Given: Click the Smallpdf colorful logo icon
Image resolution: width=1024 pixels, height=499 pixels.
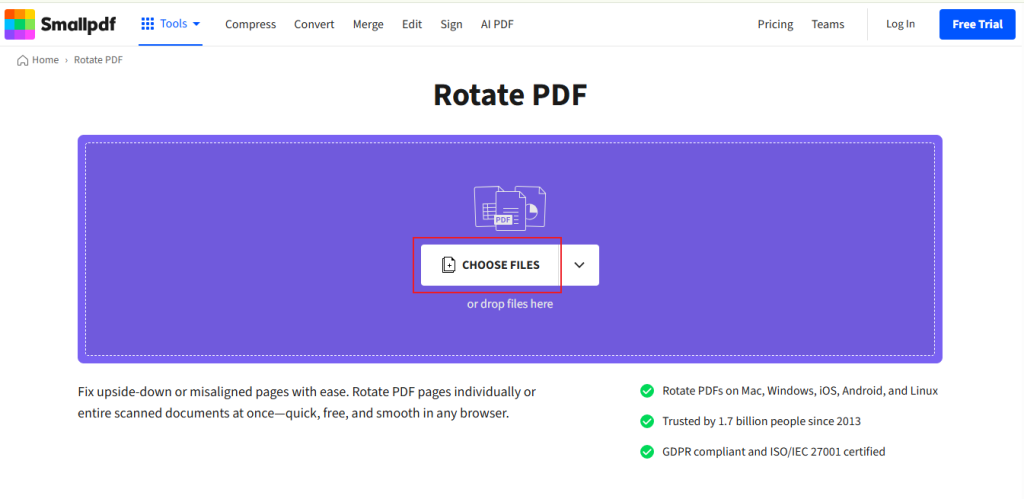Looking at the screenshot, I should coord(20,24).
